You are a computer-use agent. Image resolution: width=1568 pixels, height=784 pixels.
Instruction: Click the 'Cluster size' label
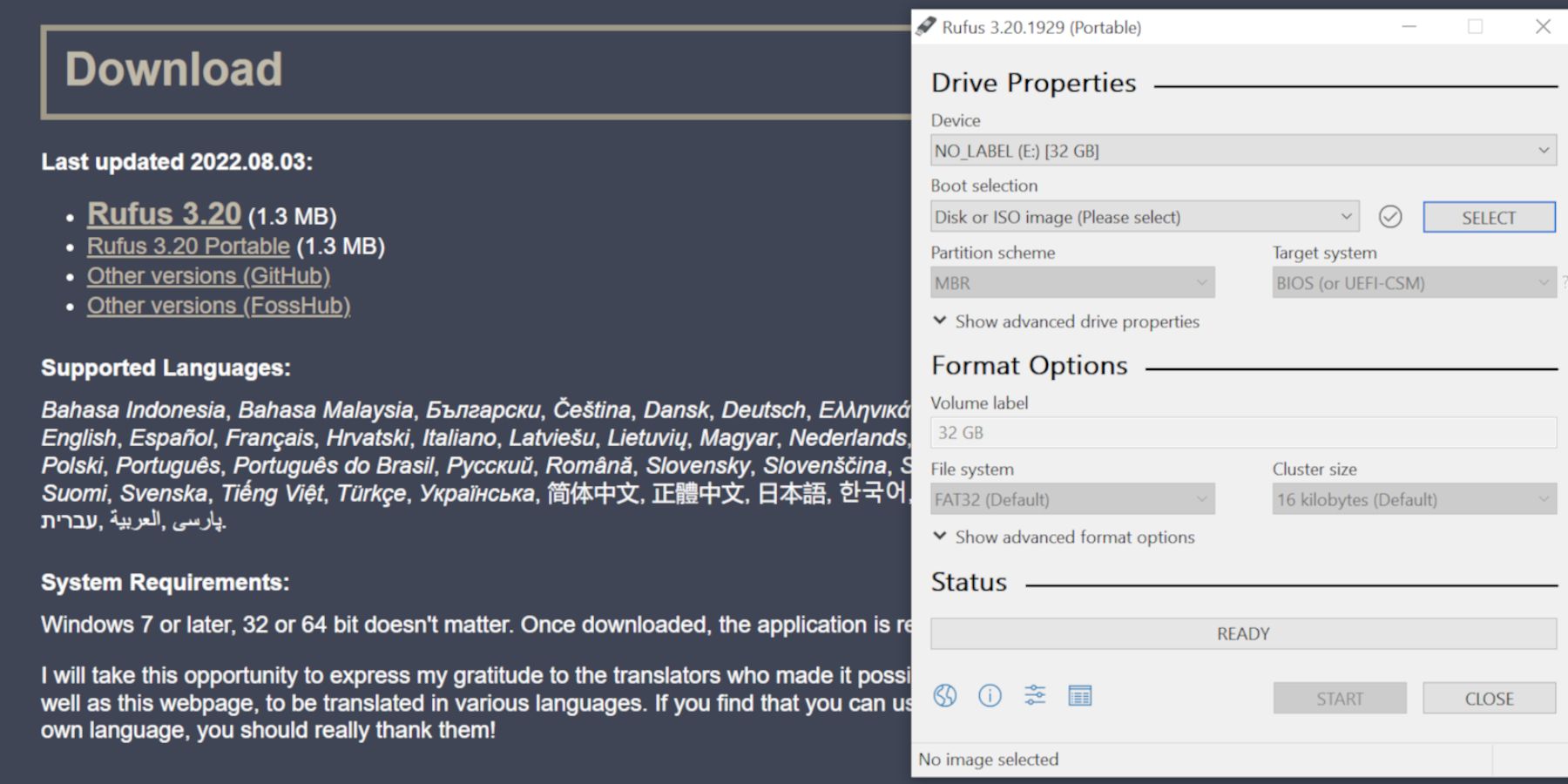click(x=1315, y=470)
